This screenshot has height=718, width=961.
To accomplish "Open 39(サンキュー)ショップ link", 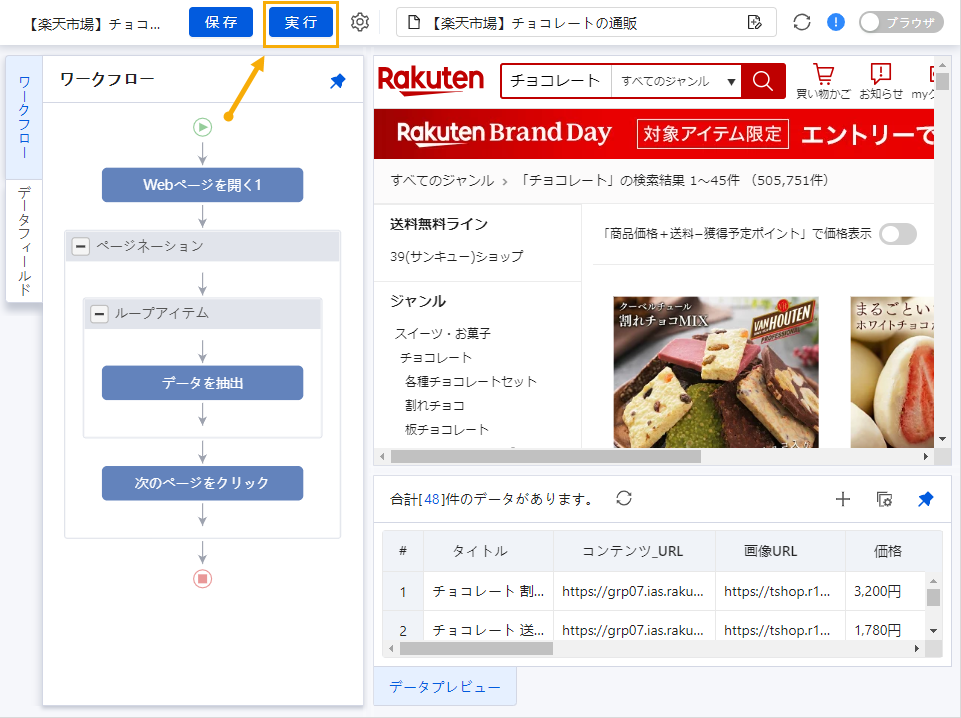I will (x=457, y=256).
